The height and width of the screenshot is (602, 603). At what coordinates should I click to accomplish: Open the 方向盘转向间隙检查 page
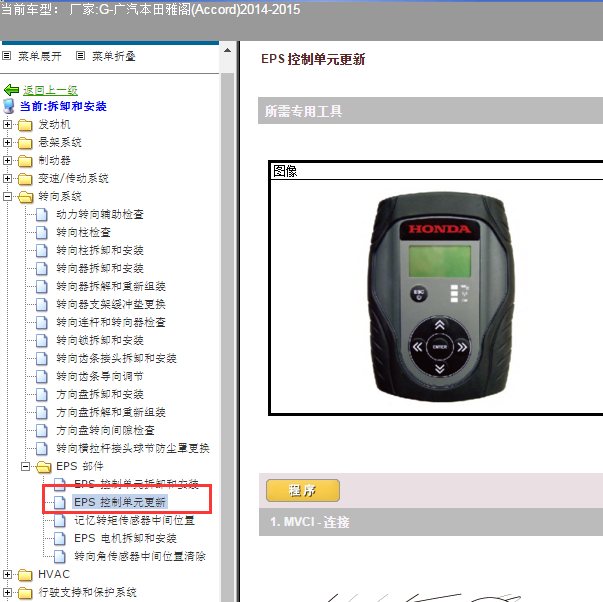click(105, 430)
